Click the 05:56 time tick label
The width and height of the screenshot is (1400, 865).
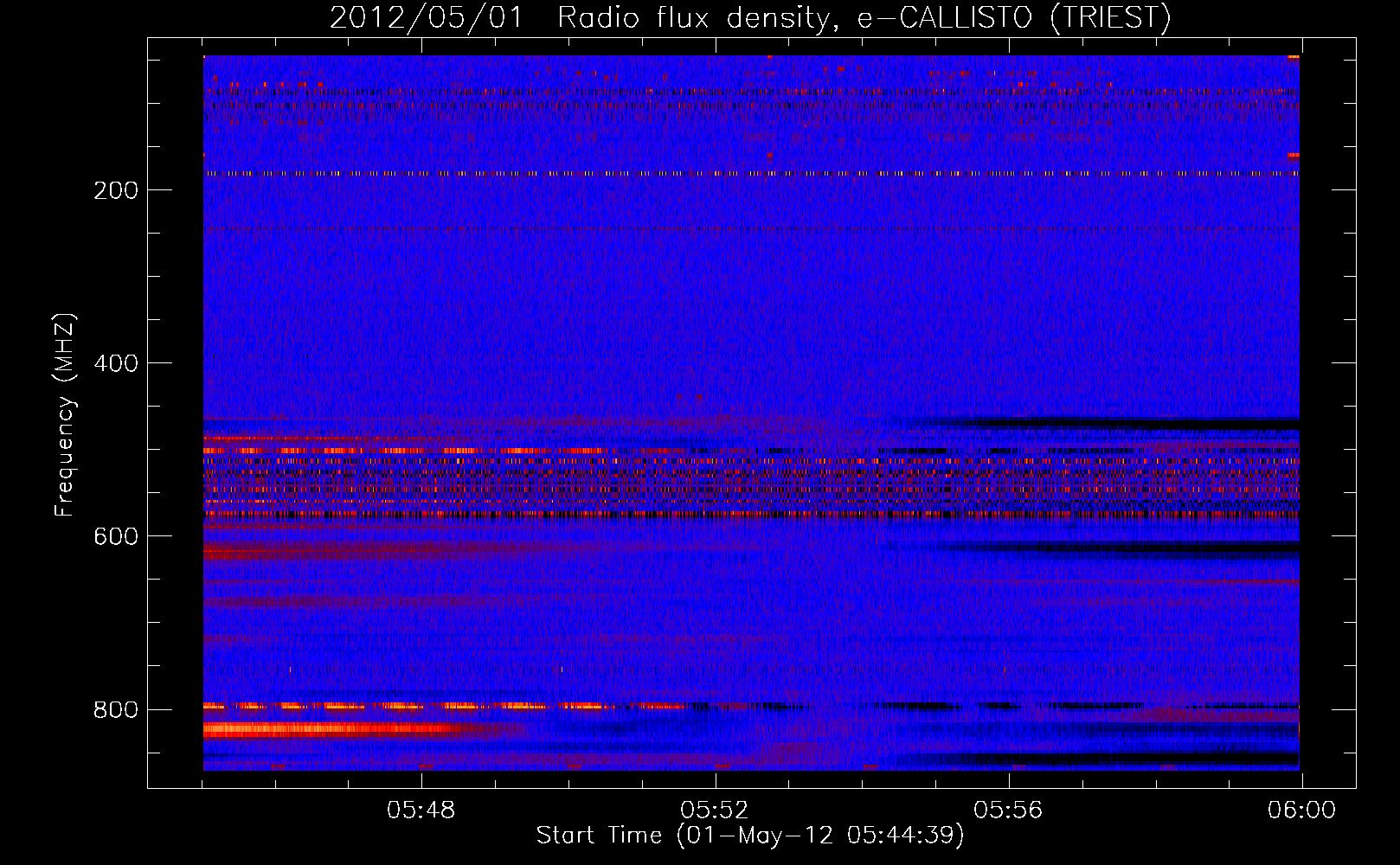point(1008,811)
